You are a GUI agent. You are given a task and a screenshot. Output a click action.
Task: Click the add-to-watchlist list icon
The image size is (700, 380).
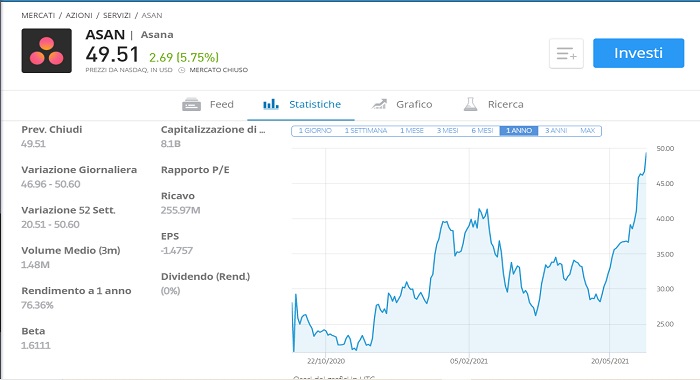566,54
